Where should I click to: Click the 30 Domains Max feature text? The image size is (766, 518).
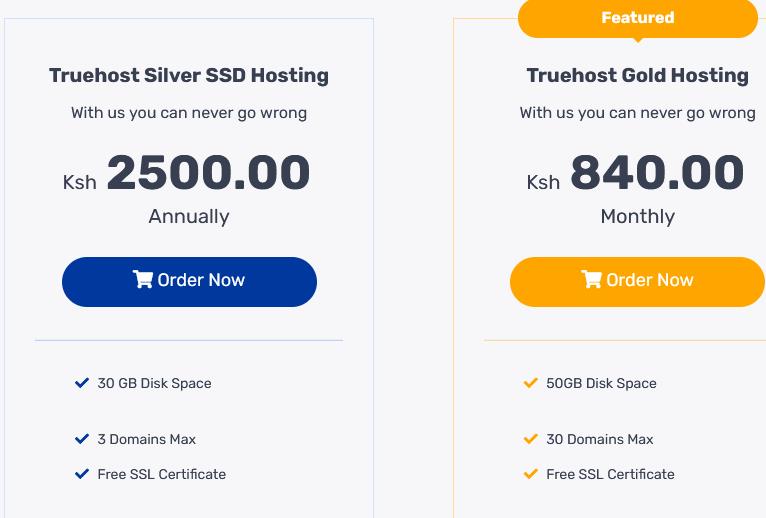click(600, 439)
